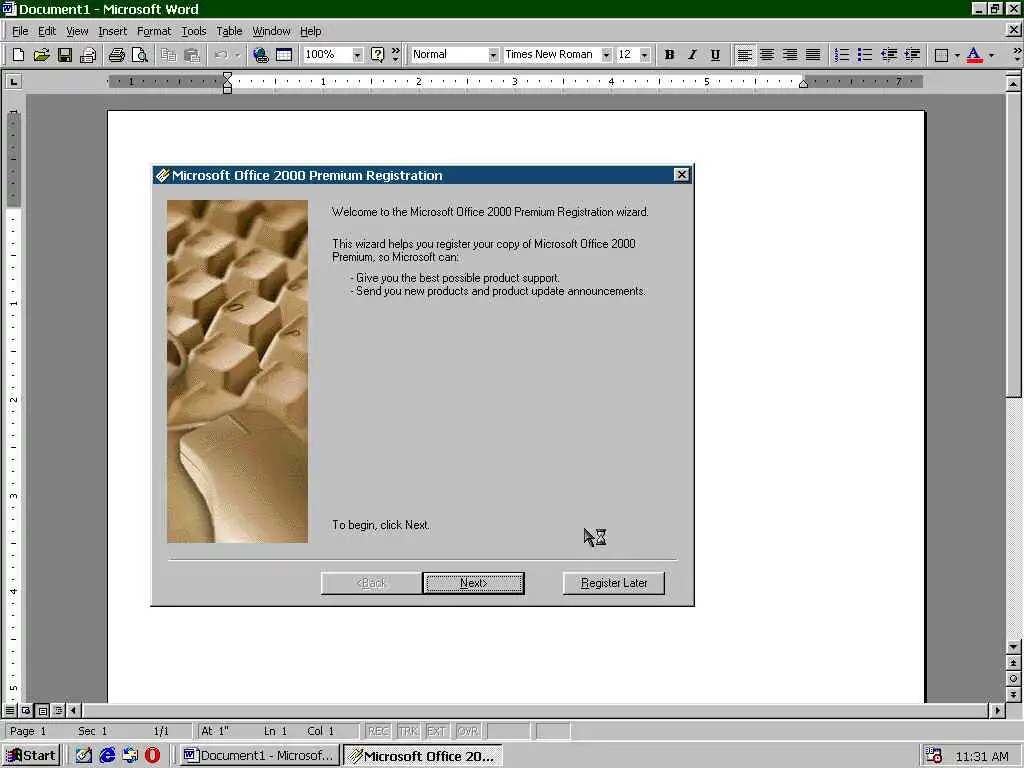The width and height of the screenshot is (1024, 768).
Task: Open the File menu
Action: click(20, 31)
